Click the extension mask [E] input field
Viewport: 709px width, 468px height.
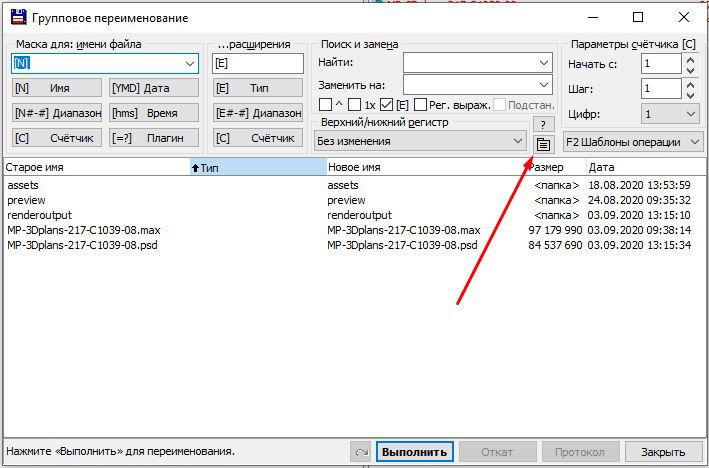coord(258,63)
